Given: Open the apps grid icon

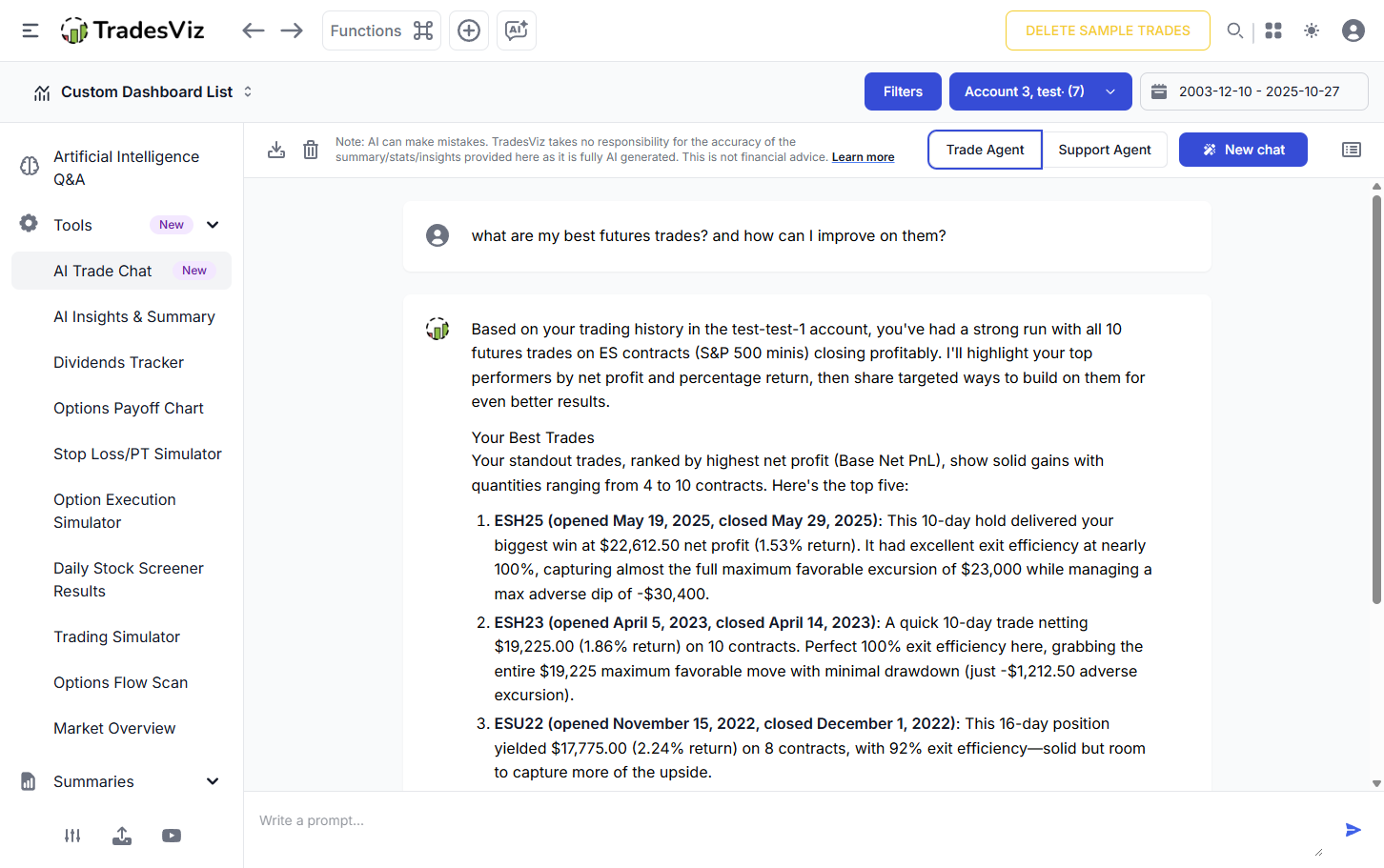Looking at the screenshot, I should tap(1273, 30).
